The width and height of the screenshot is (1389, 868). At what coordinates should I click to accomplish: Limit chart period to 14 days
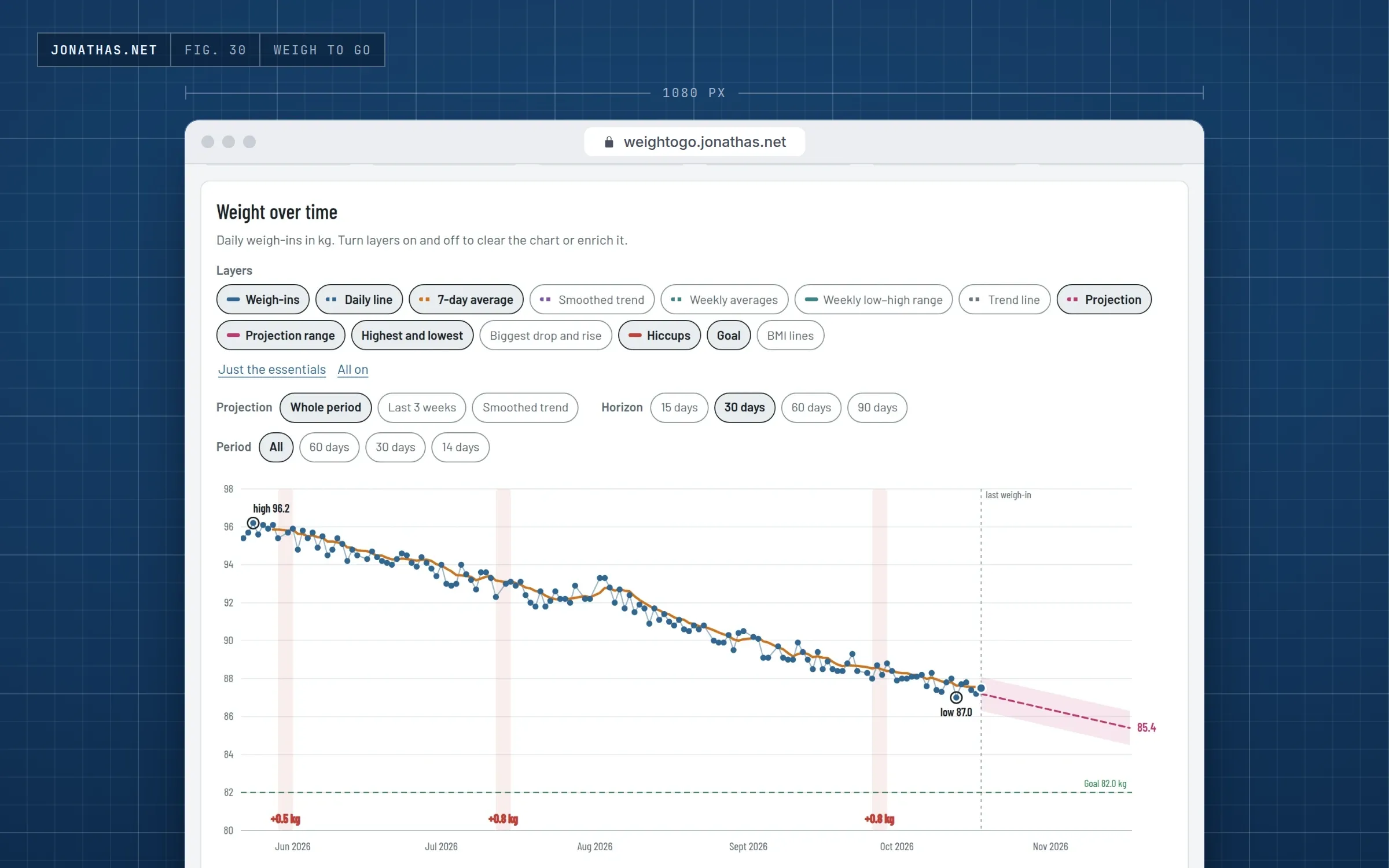[460, 447]
